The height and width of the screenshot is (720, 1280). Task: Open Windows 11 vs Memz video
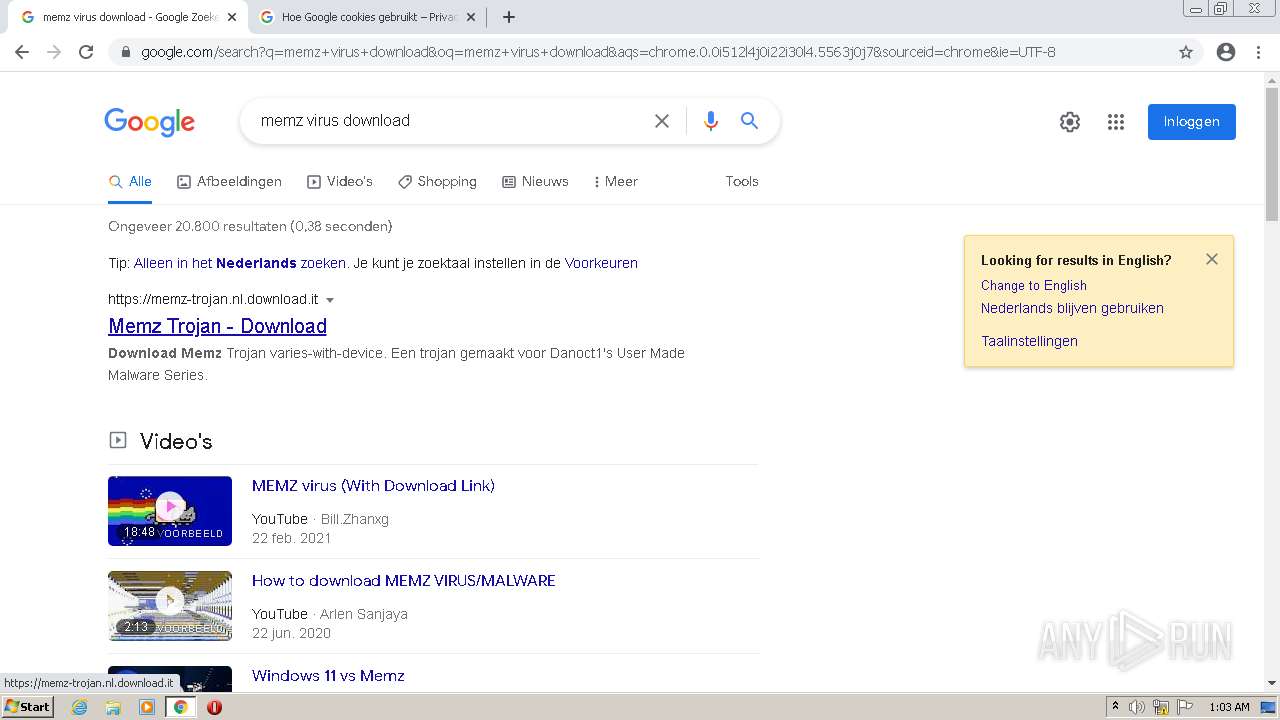click(328, 676)
